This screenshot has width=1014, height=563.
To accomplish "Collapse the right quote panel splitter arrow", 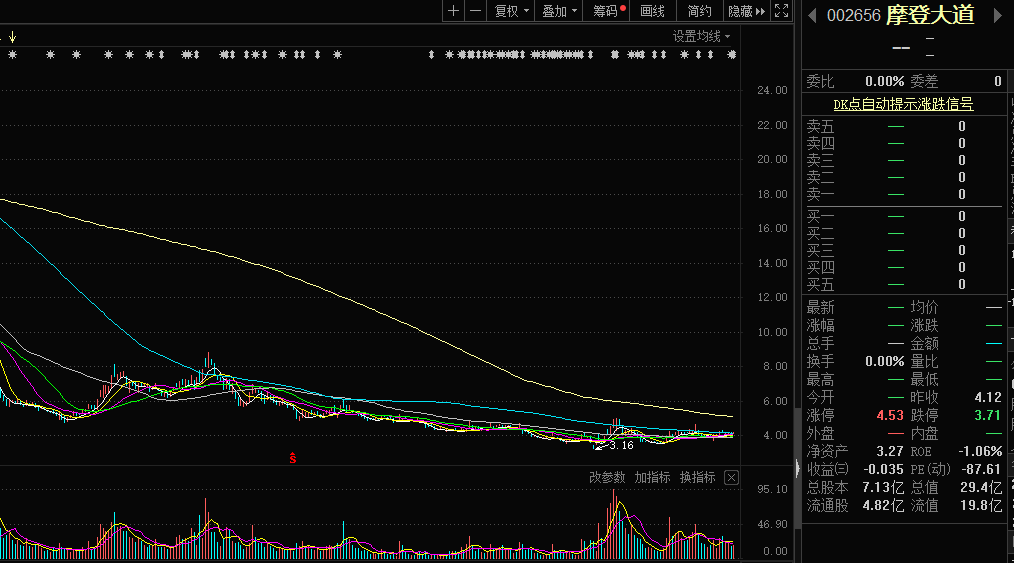I will click(x=797, y=467).
